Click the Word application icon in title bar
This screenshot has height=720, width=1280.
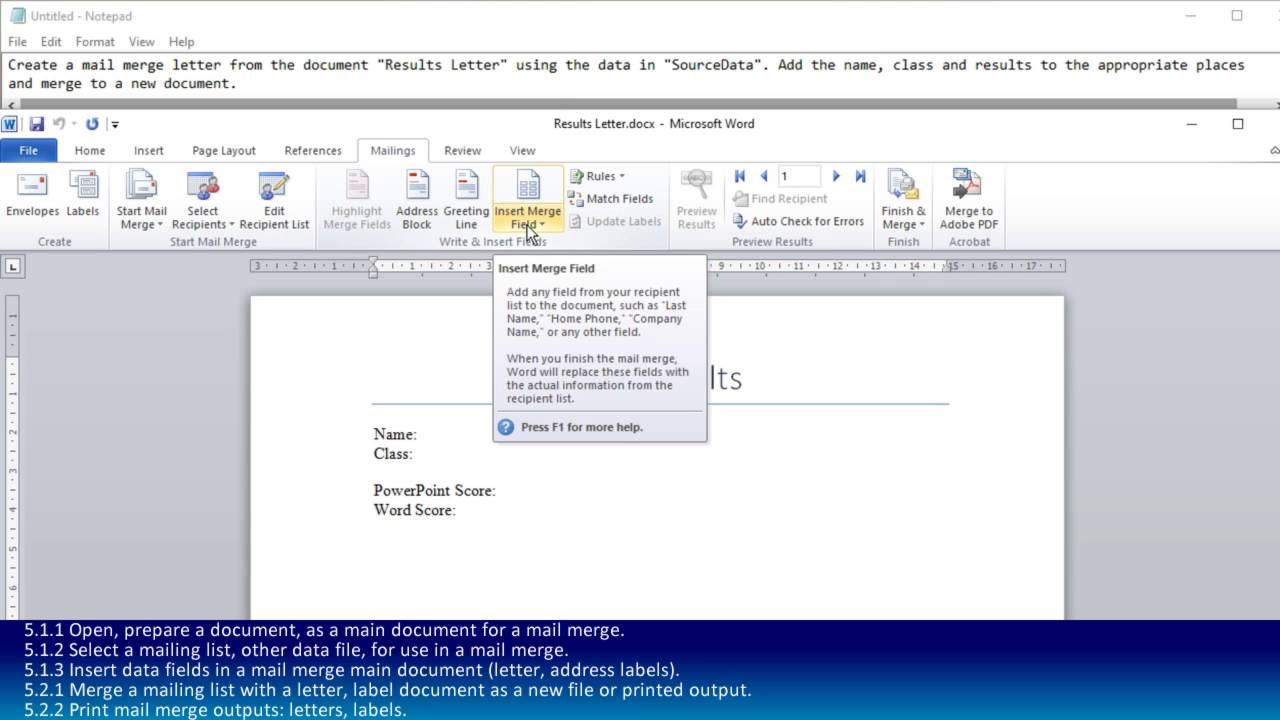tap(10, 124)
